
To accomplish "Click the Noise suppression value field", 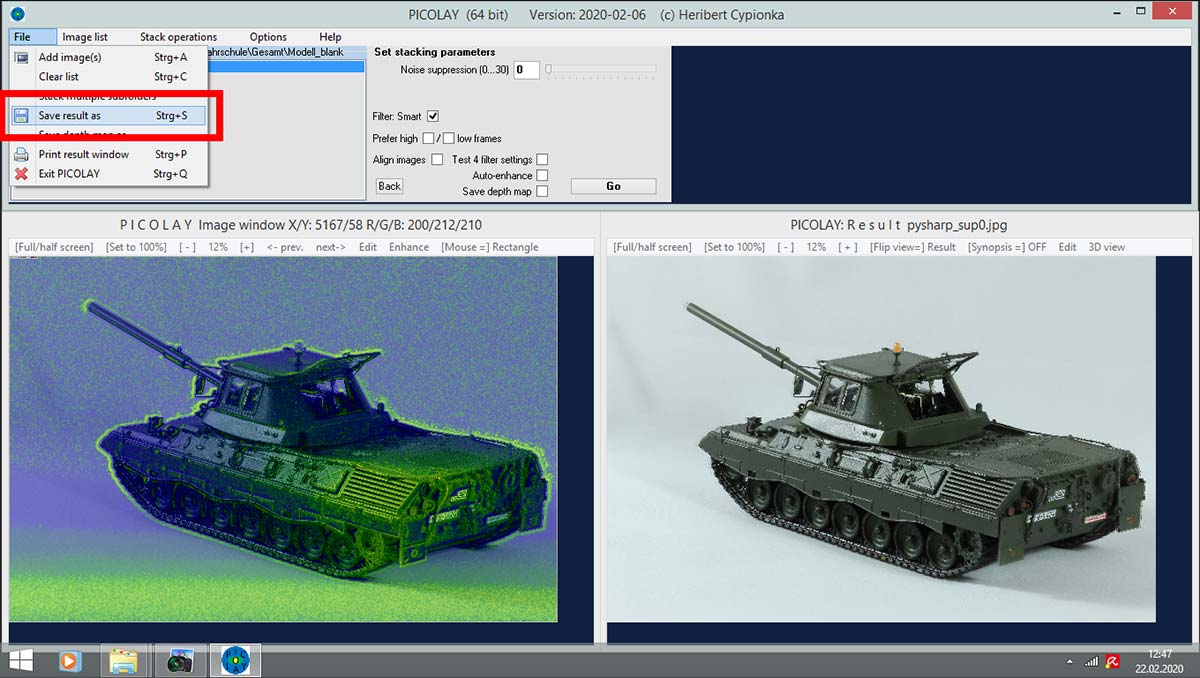I will point(526,70).
